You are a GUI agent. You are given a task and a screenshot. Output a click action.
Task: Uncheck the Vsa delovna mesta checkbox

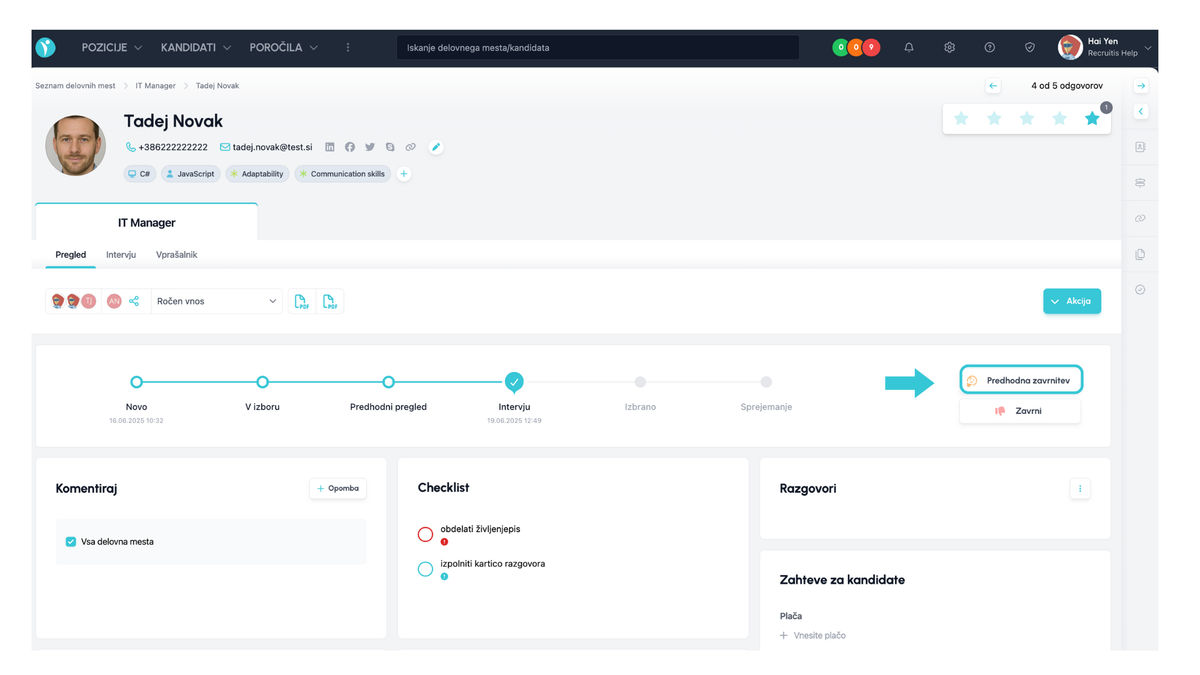[x=71, y=542]
